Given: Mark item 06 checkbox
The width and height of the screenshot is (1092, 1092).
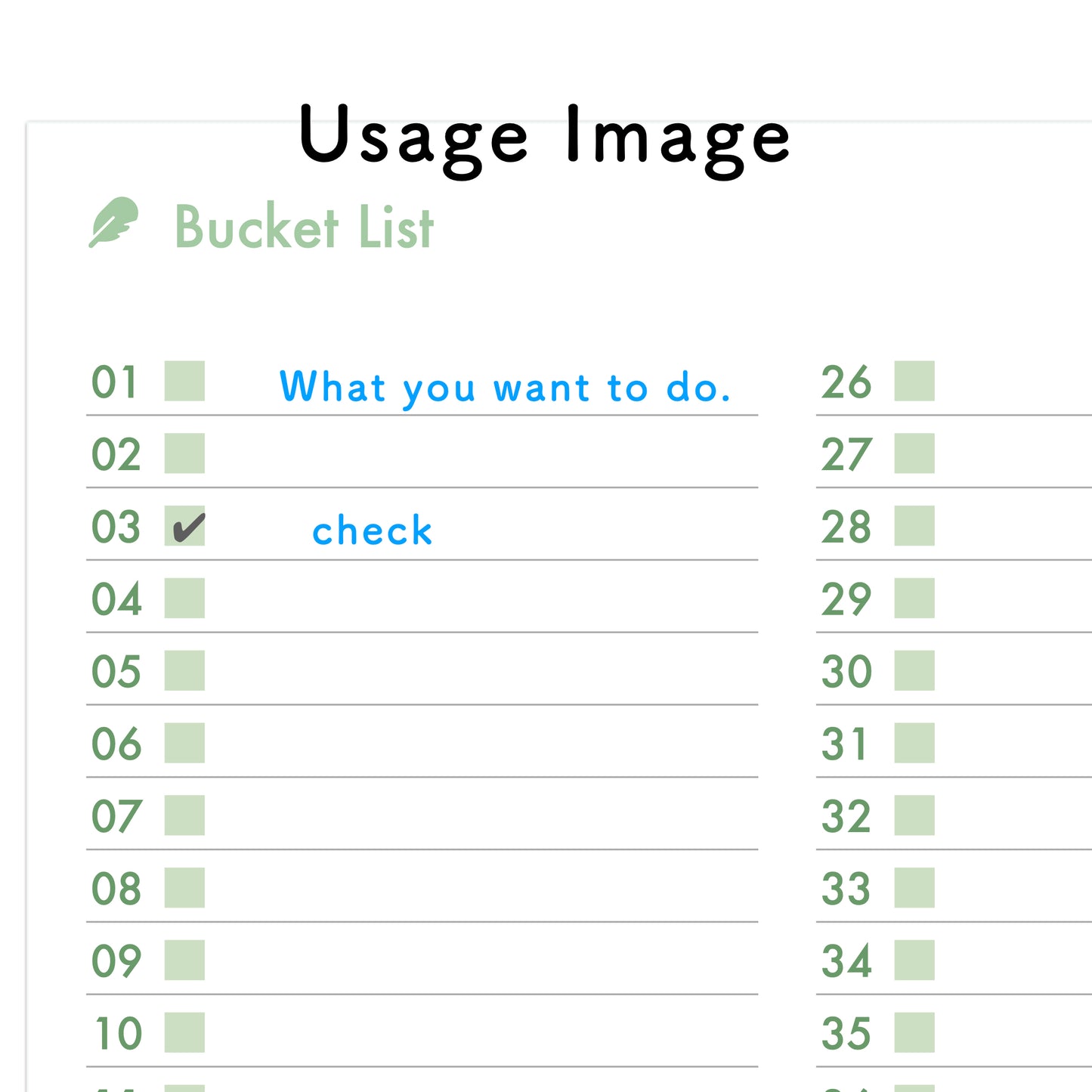Looking at the screenshot, I should (184, 743).
